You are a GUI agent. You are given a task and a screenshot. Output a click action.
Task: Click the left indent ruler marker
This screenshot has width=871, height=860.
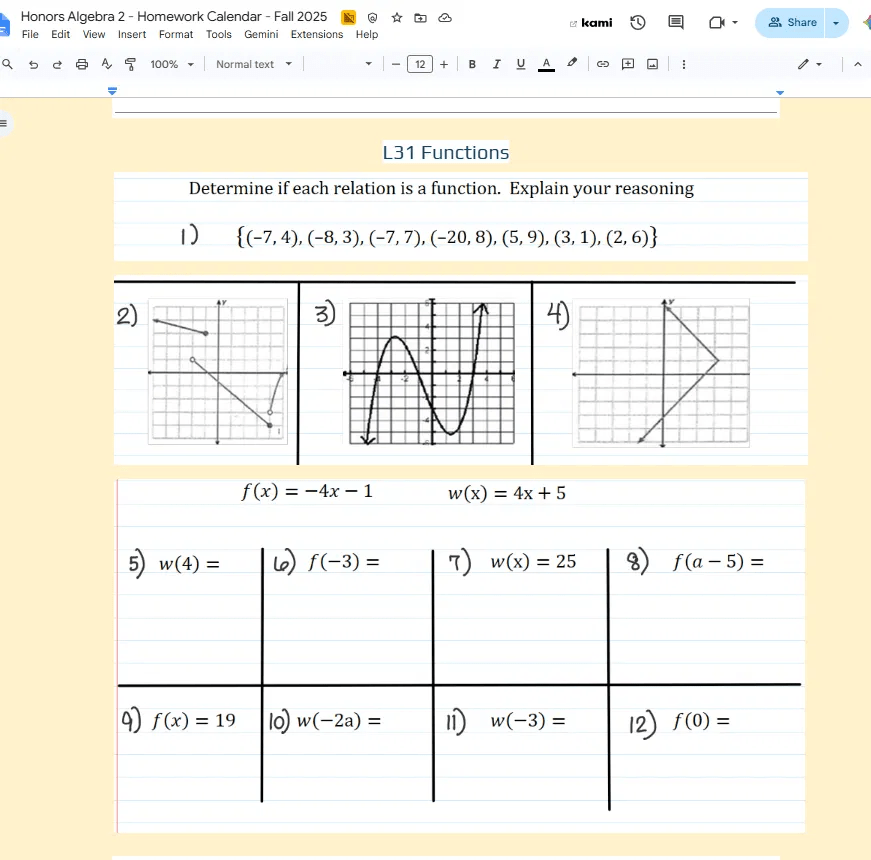point(112,90)
